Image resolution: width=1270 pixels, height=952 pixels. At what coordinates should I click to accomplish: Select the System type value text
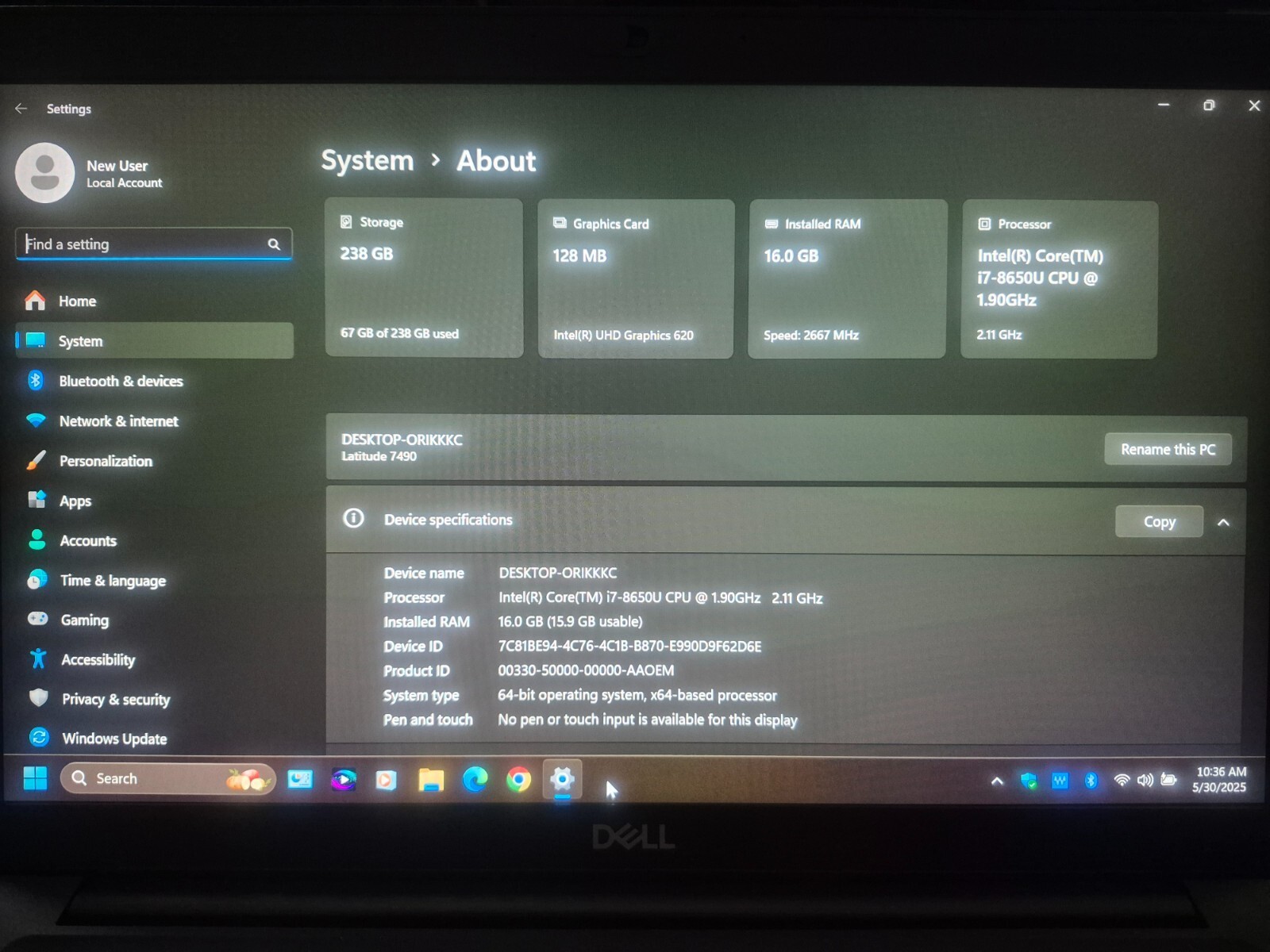tap(637, 696)
